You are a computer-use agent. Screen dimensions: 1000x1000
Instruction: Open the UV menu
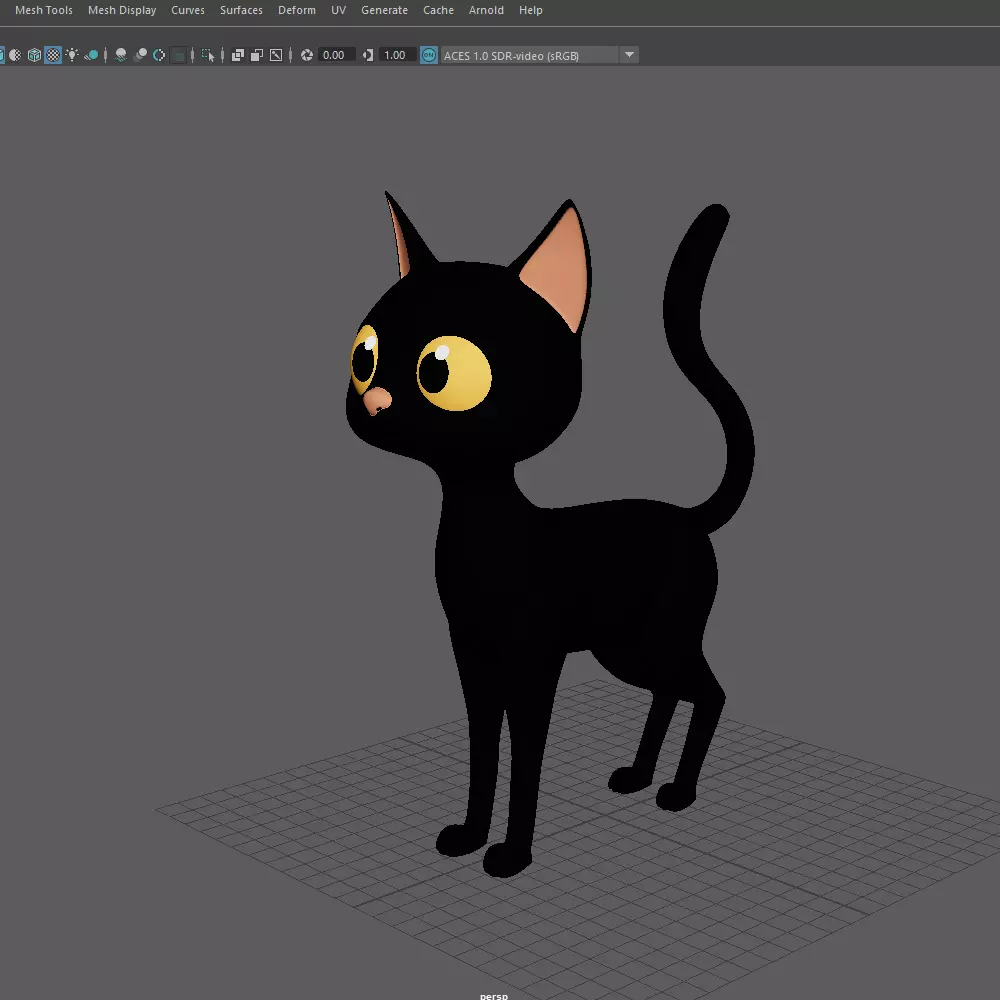[x=338, y=10]
